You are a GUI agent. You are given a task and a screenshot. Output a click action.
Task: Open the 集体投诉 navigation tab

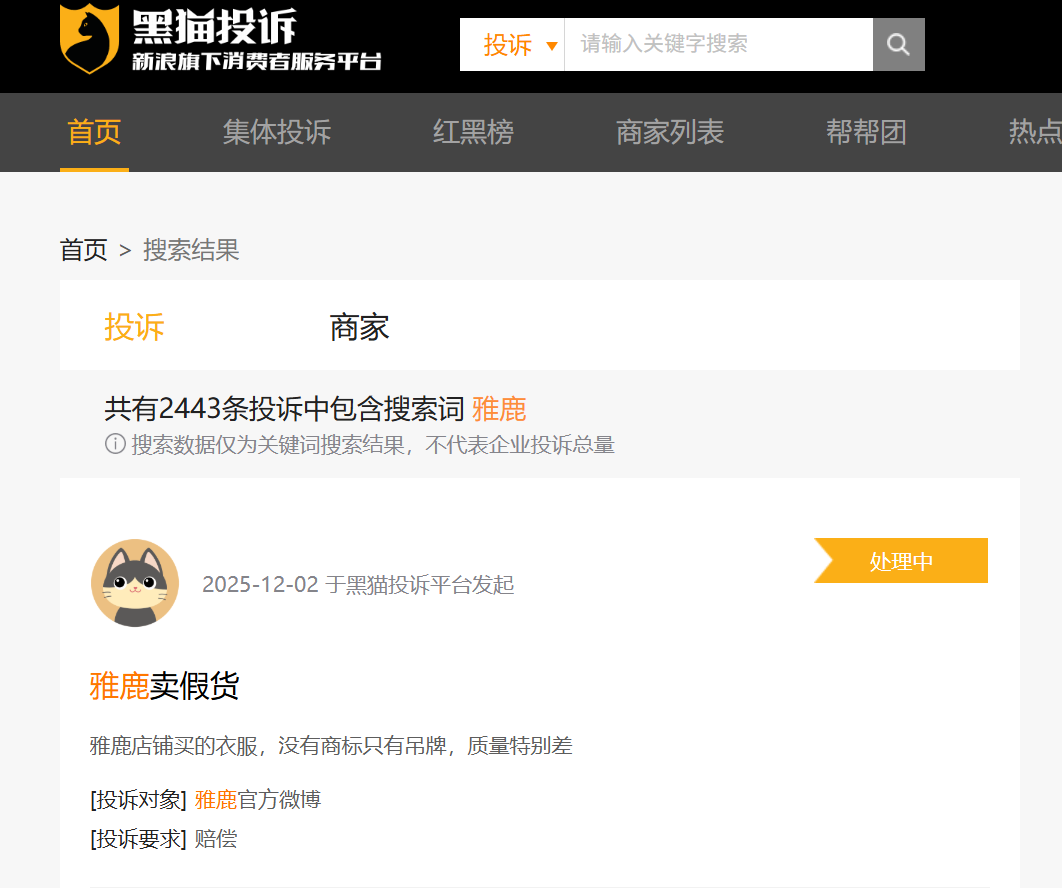(276, 132)
